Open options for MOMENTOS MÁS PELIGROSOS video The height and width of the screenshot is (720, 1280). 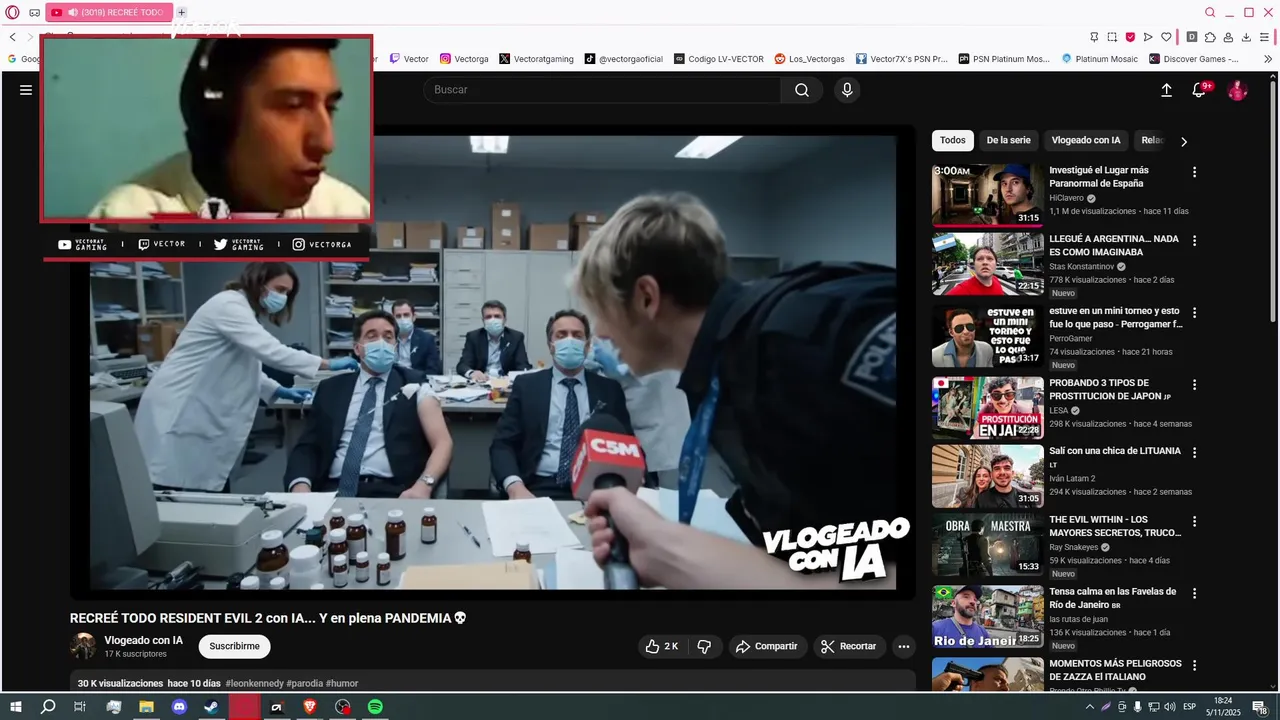pyautogui.click(x=1194, y=665)
